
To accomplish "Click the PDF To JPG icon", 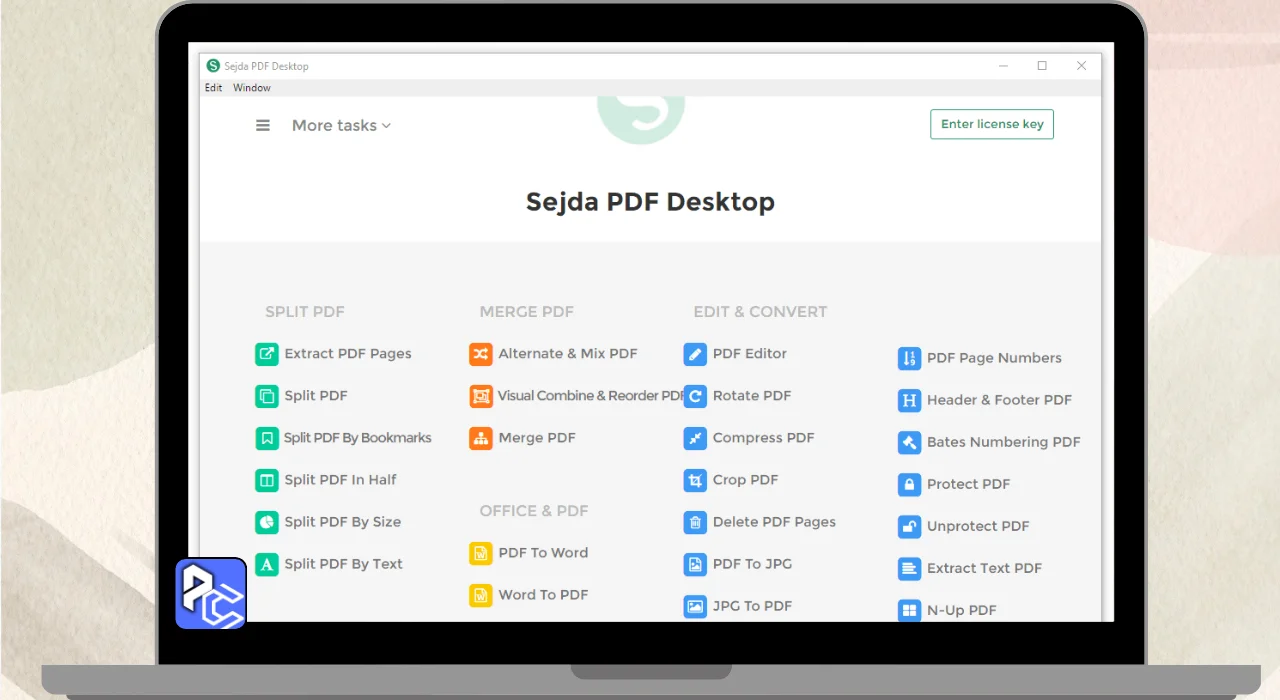I will pyautogui.click(x=695, y=564).
